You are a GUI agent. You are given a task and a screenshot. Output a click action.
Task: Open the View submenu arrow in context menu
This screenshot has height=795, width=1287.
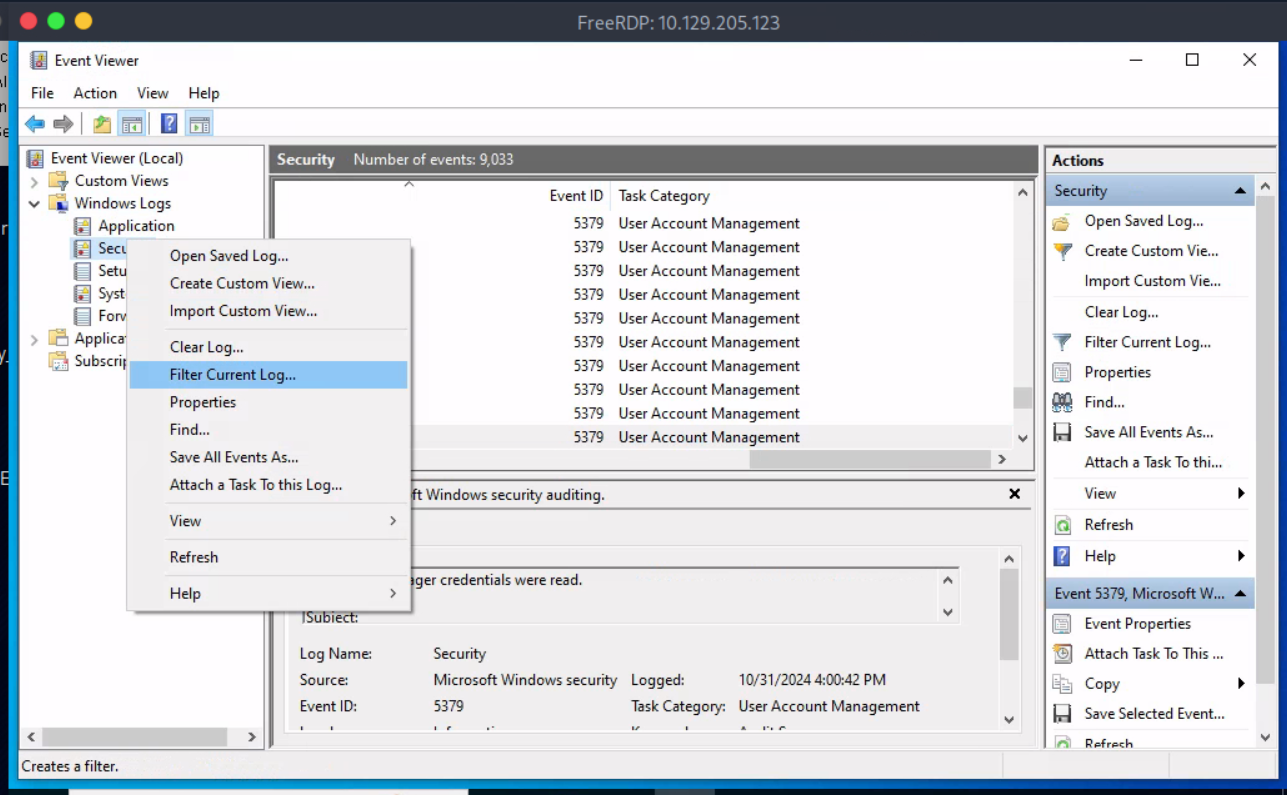[x=393, y=521]
